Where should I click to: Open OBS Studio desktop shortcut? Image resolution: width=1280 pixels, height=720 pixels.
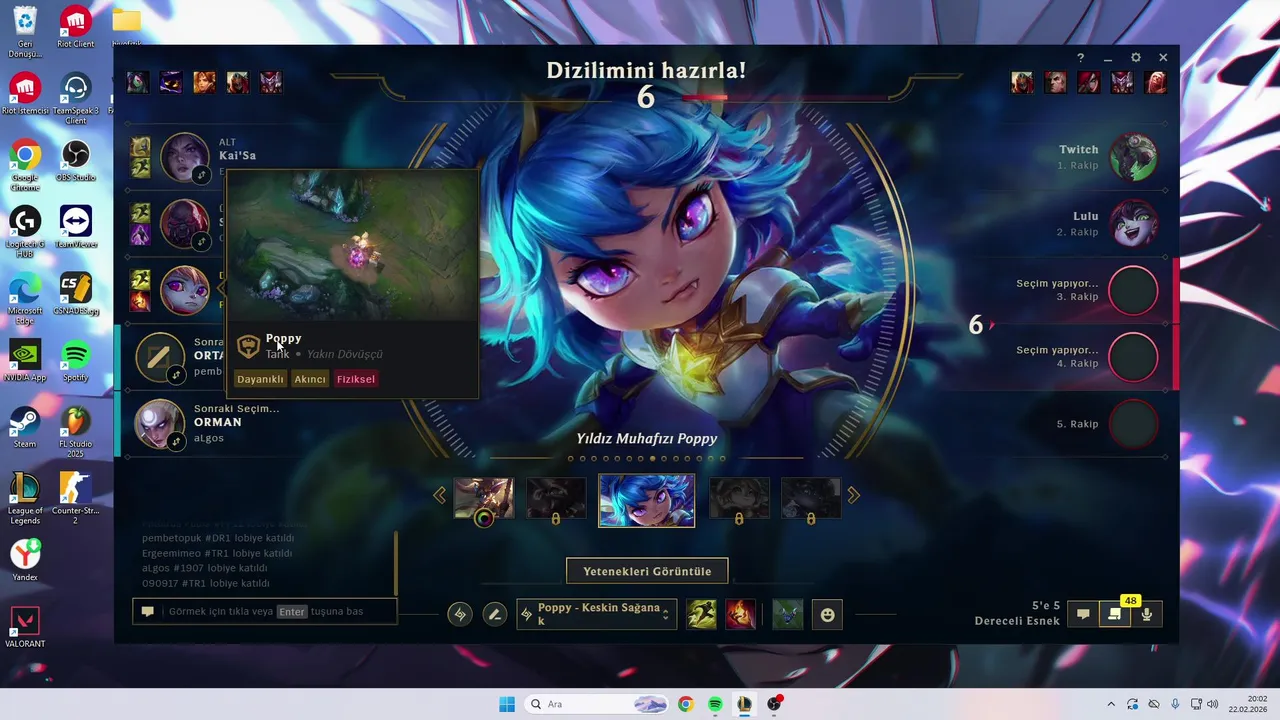tap(76, 160)
